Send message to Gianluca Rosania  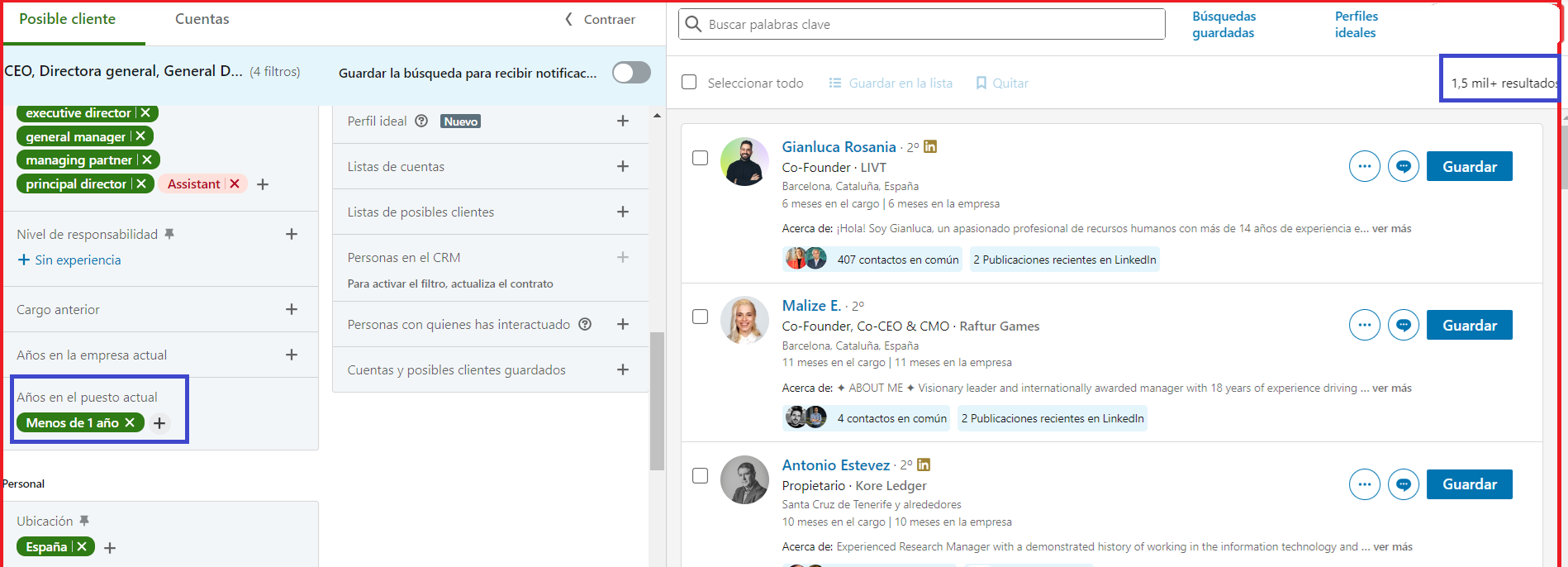pos(1404,166)
